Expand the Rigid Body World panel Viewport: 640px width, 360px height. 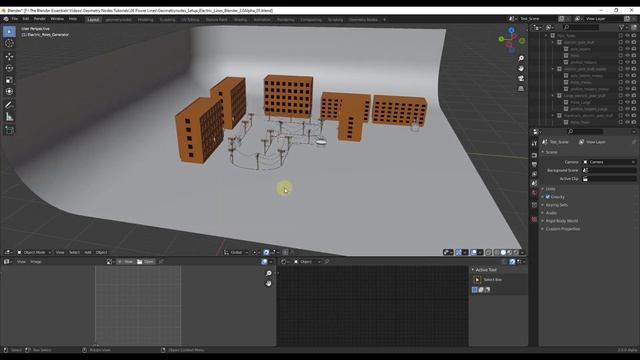(561, 221)
